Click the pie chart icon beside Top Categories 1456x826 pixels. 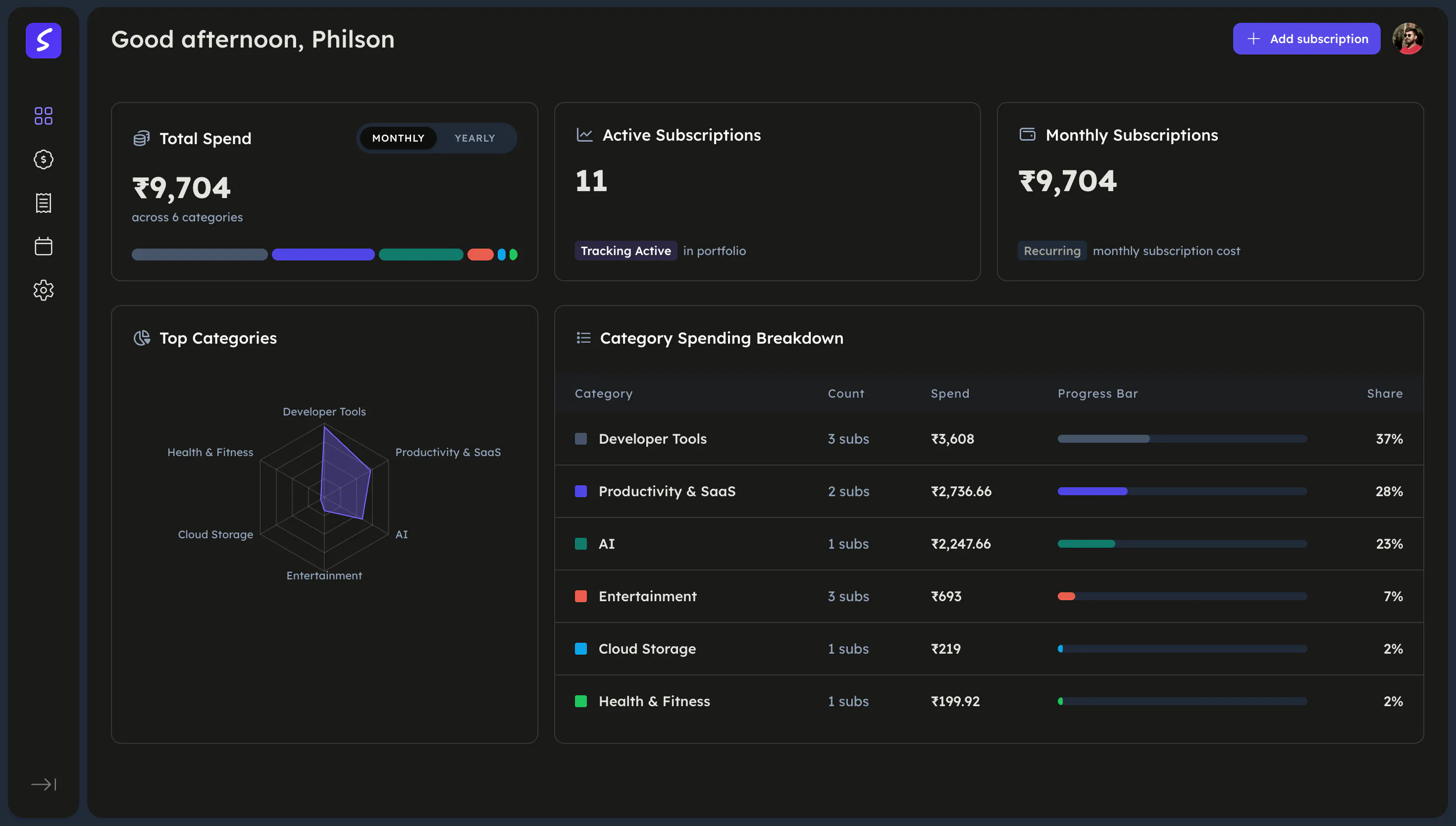pos(141,338)
